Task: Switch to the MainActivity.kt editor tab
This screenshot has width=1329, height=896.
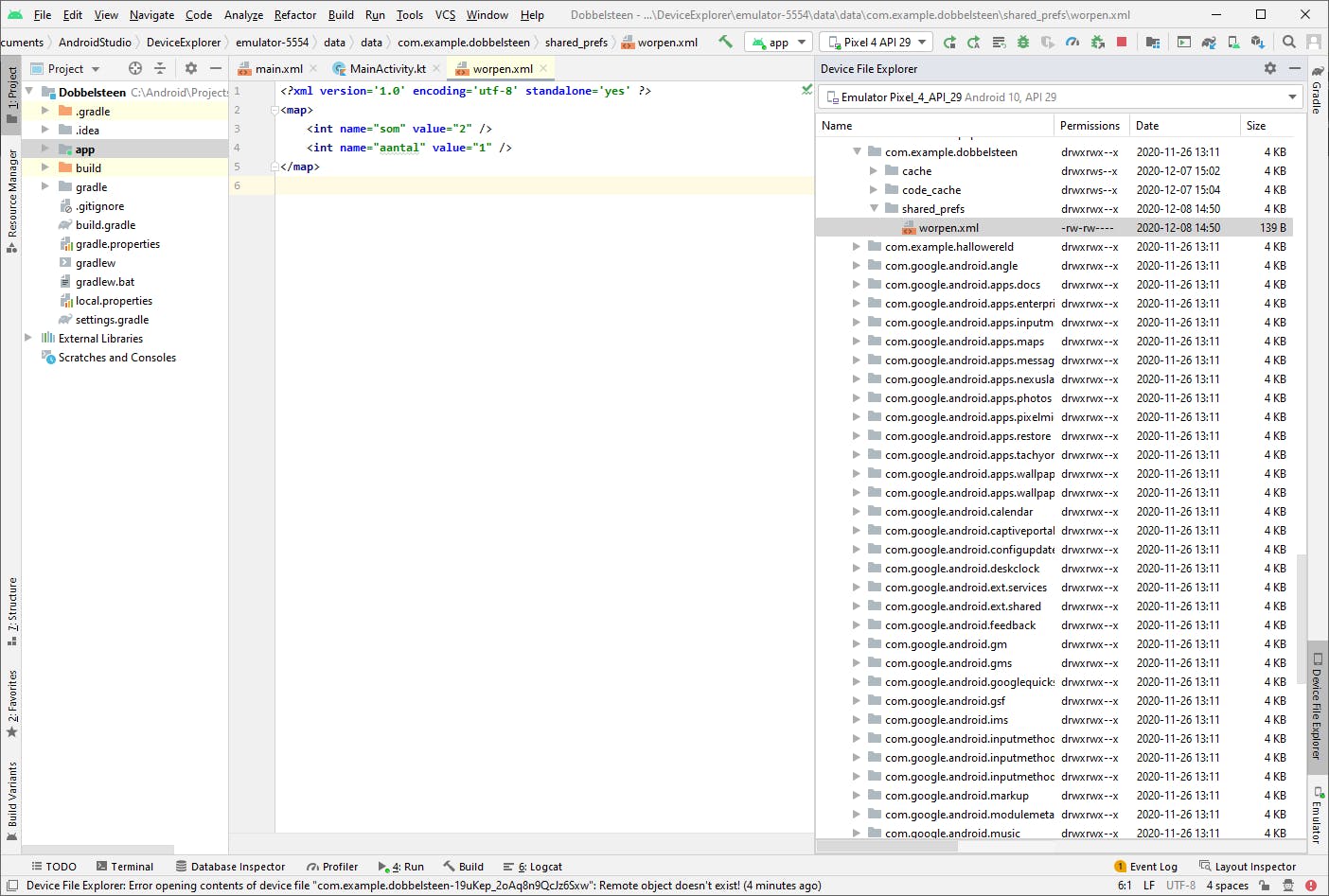Action: pos(387,69)
